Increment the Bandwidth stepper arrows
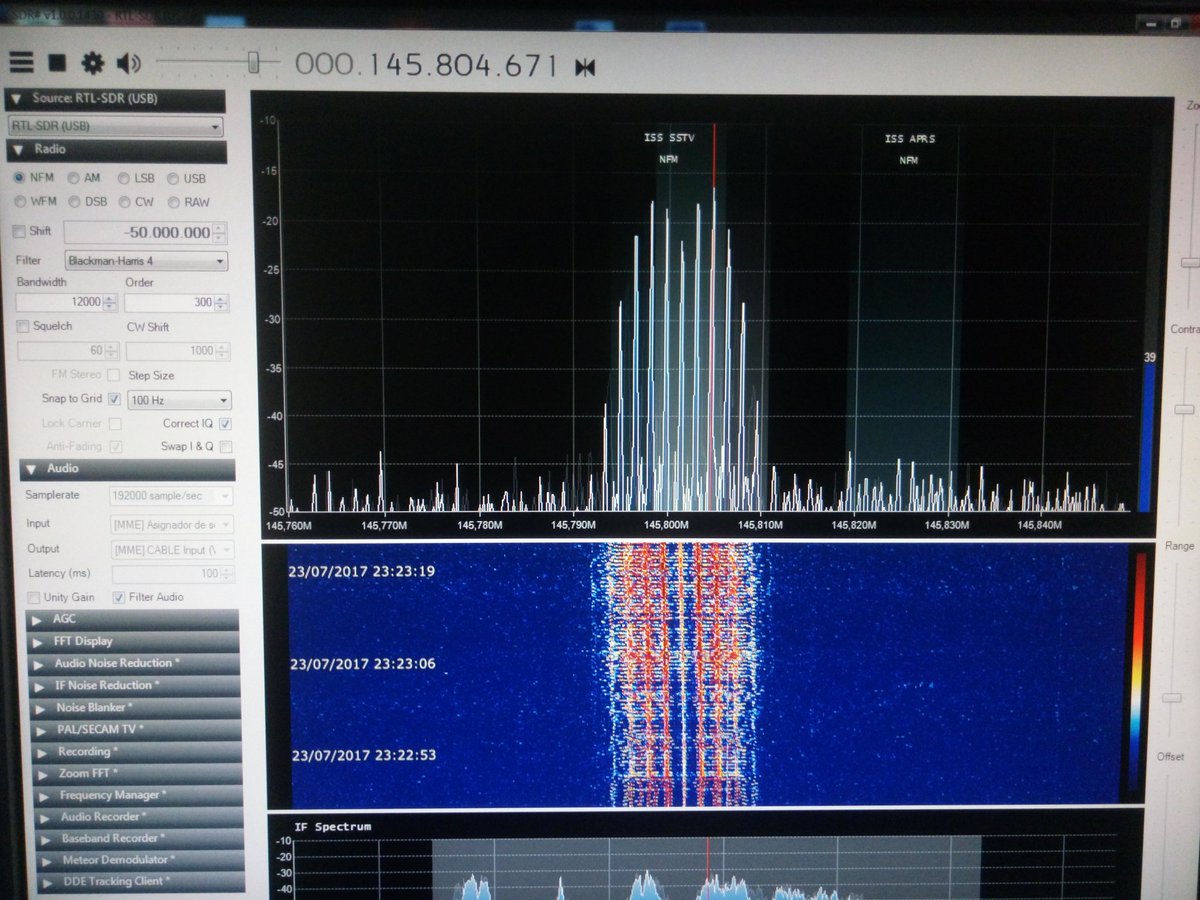Screen dimensions: 1200x900 111,298
